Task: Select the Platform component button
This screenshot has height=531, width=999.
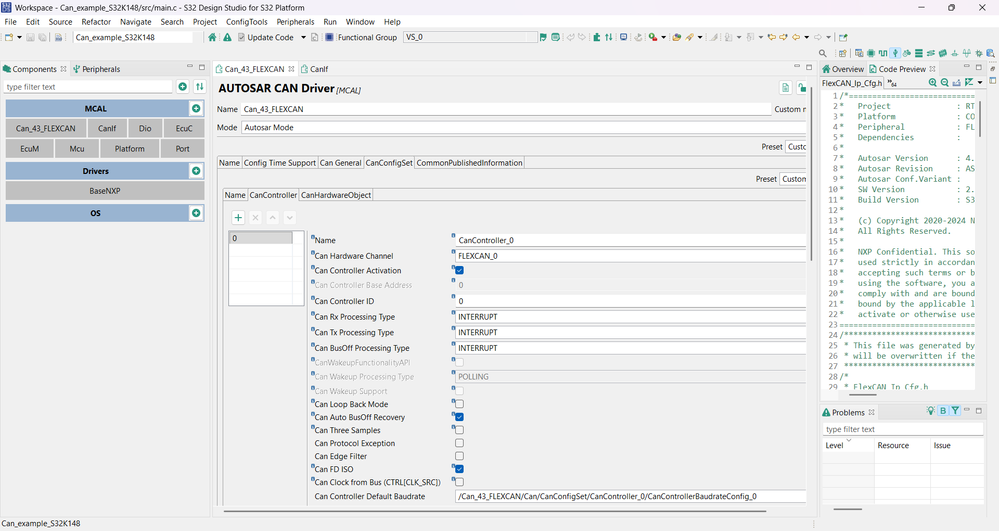Action: 130,149
